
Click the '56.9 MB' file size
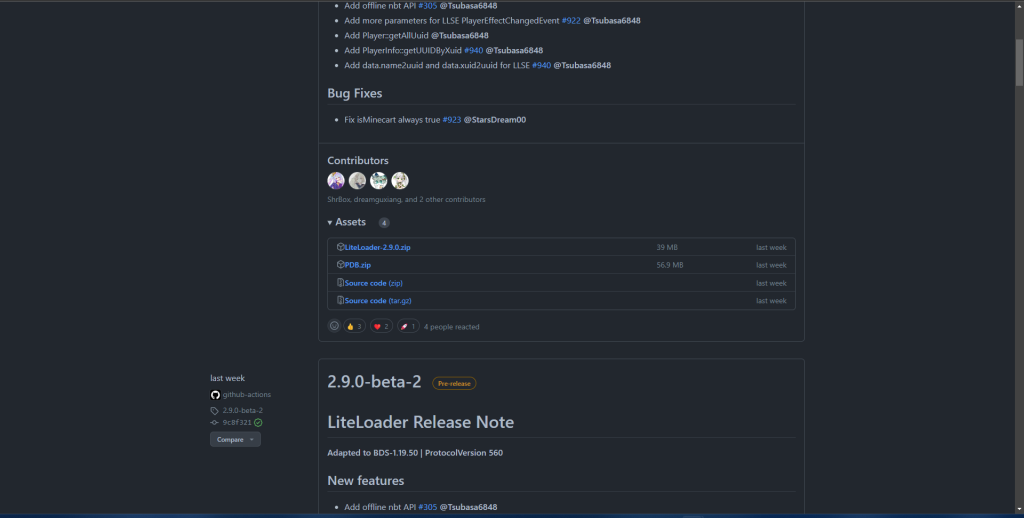[669, 265]
